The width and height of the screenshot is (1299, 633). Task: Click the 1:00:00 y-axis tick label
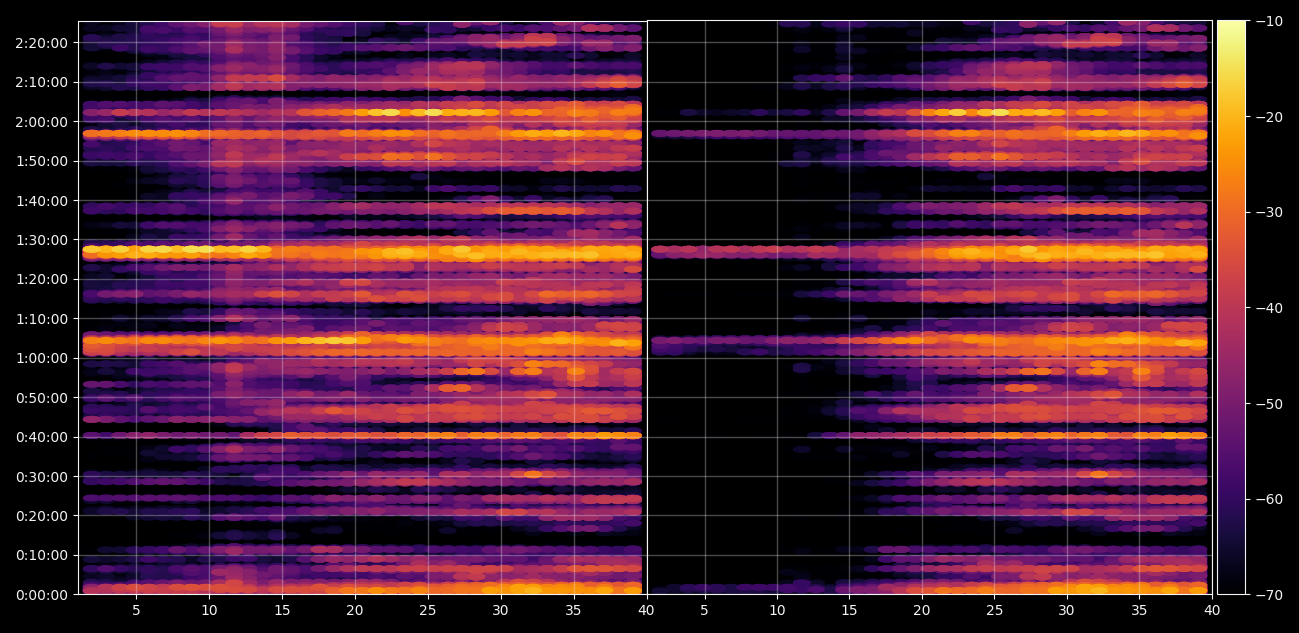coord(42,358)
